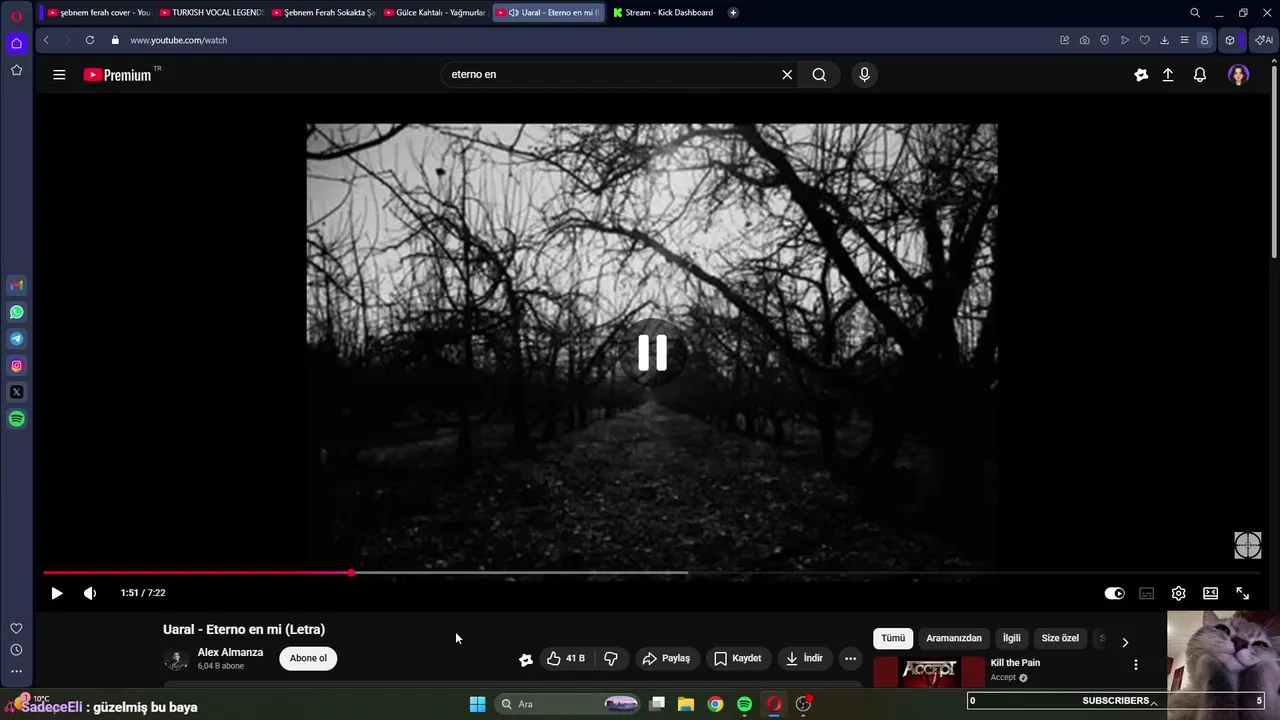Select the 'Tümü' filter chip
This screenshot has height=720, width=1280.
tap(893, 638)
